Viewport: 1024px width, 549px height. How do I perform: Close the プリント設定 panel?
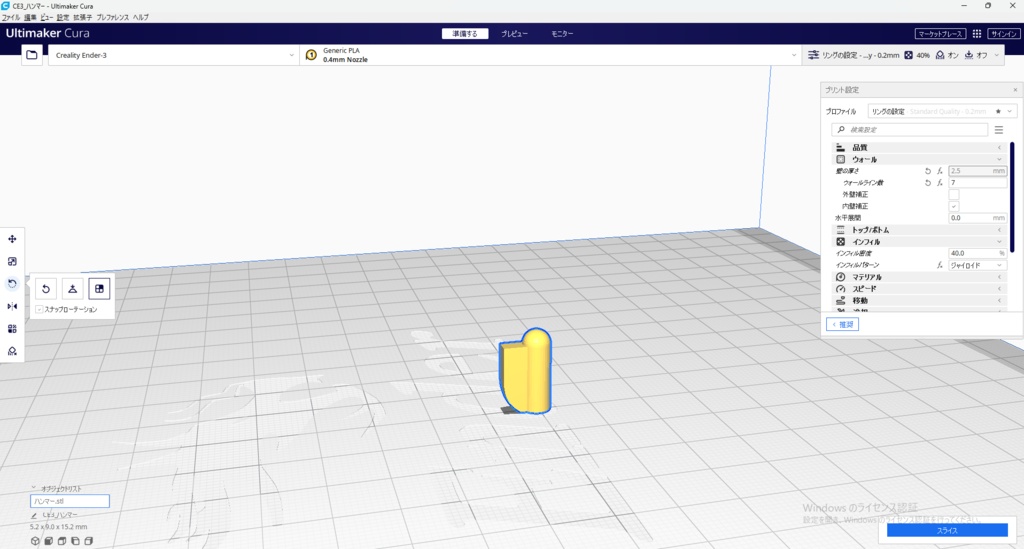(1015, 90)
